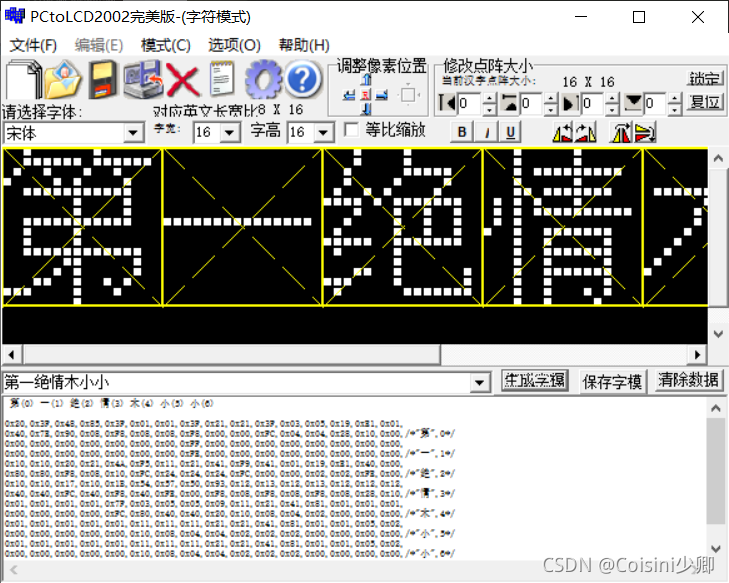Open the 字高 16 dropdown
The width and height of the screenshot is (729, 583).
coord(324,133)
